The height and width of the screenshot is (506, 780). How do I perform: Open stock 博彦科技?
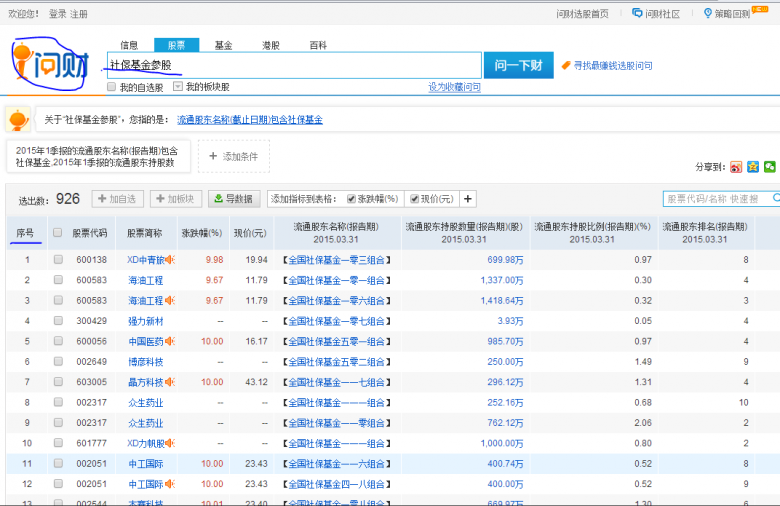pyautogui.click(x=146, y=362)
